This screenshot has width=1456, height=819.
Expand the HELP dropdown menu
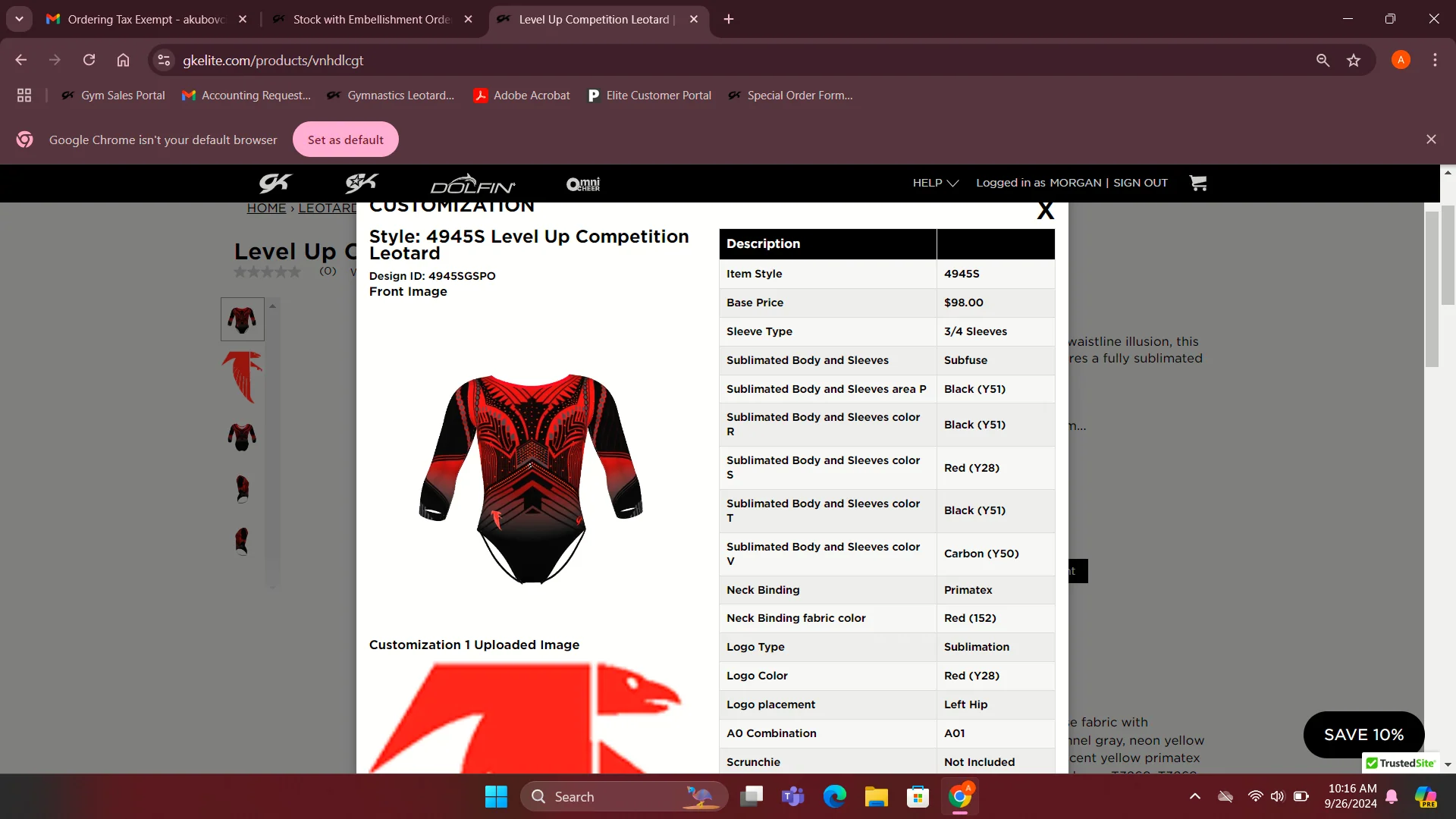click(x=935, y=183)
